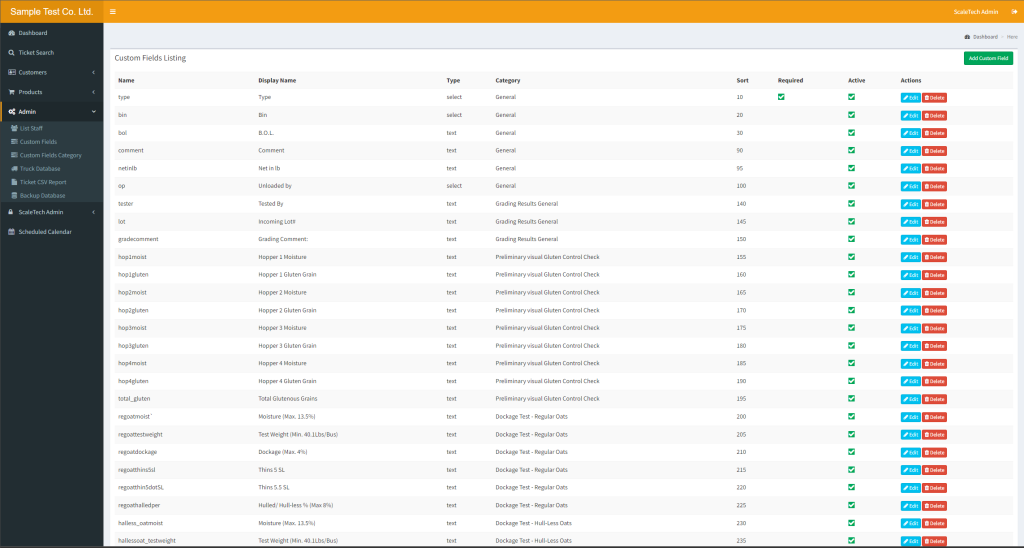
Task: Uncheck Active for the total_gluten field
Action: (851, 399)
